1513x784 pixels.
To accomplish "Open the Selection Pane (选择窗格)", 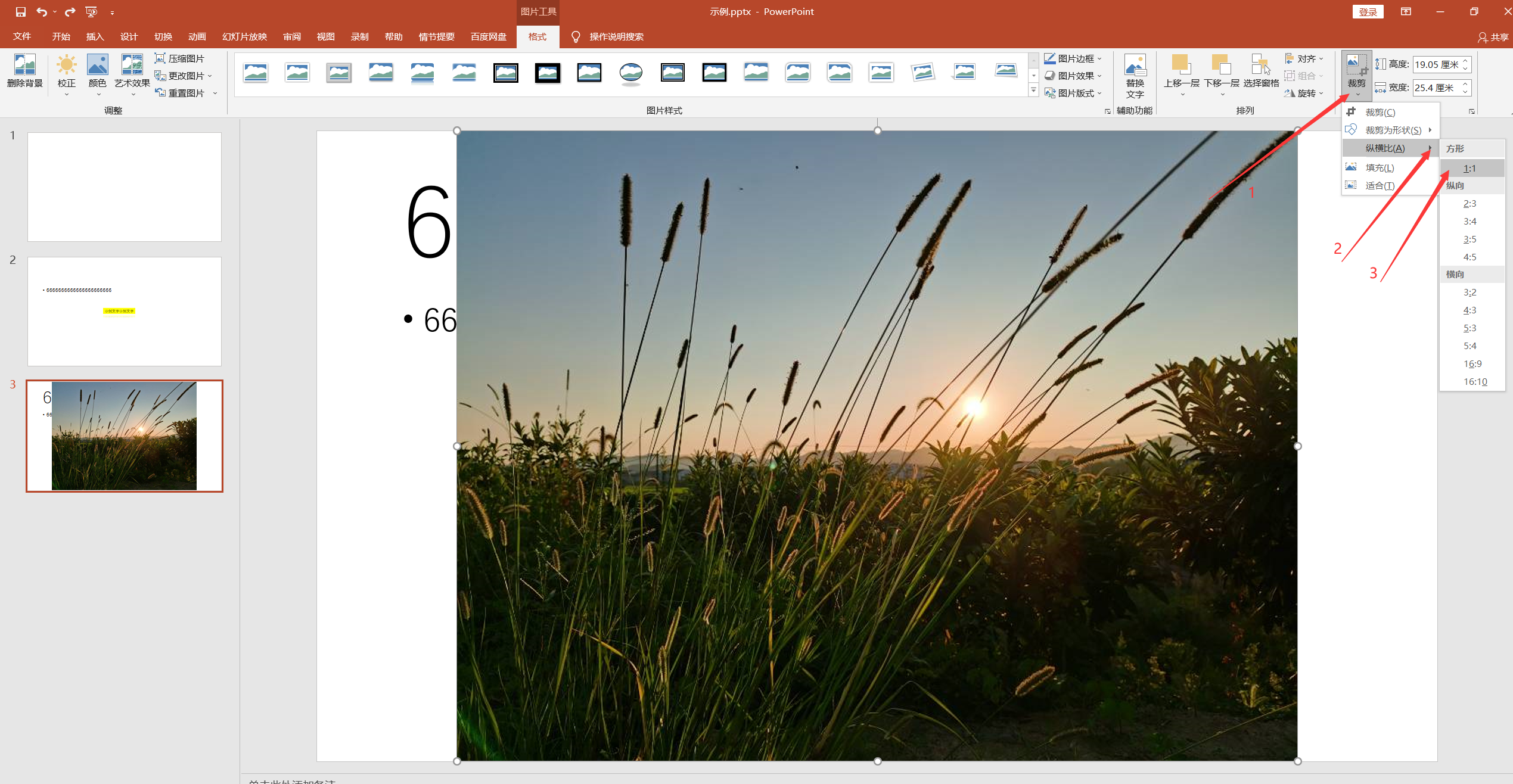I will coord(1261,71).
